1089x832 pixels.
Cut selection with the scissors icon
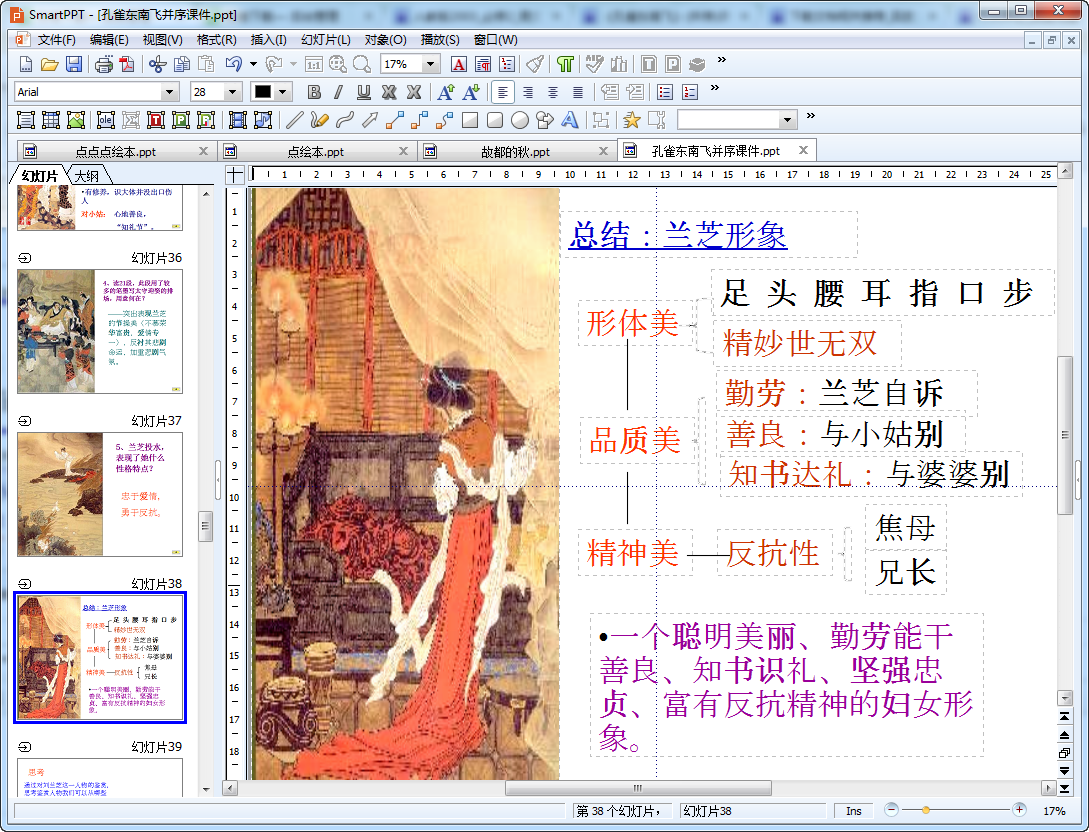point(158,65)
